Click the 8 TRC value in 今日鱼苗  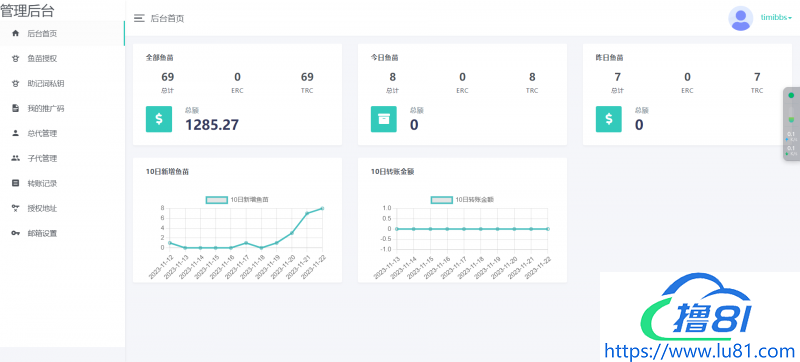coord(532,77)
